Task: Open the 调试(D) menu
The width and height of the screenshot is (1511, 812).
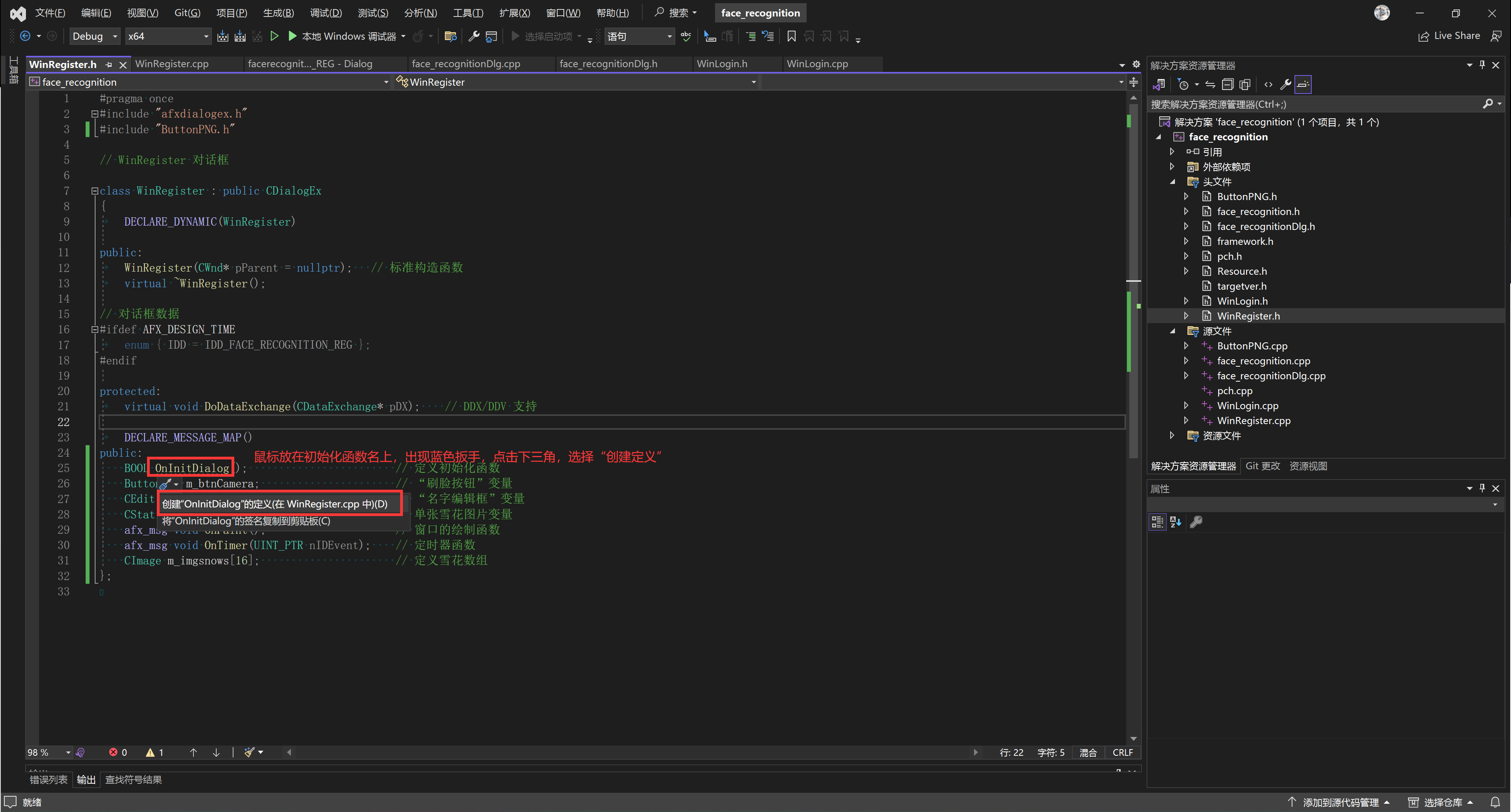Action: [325, 13]
